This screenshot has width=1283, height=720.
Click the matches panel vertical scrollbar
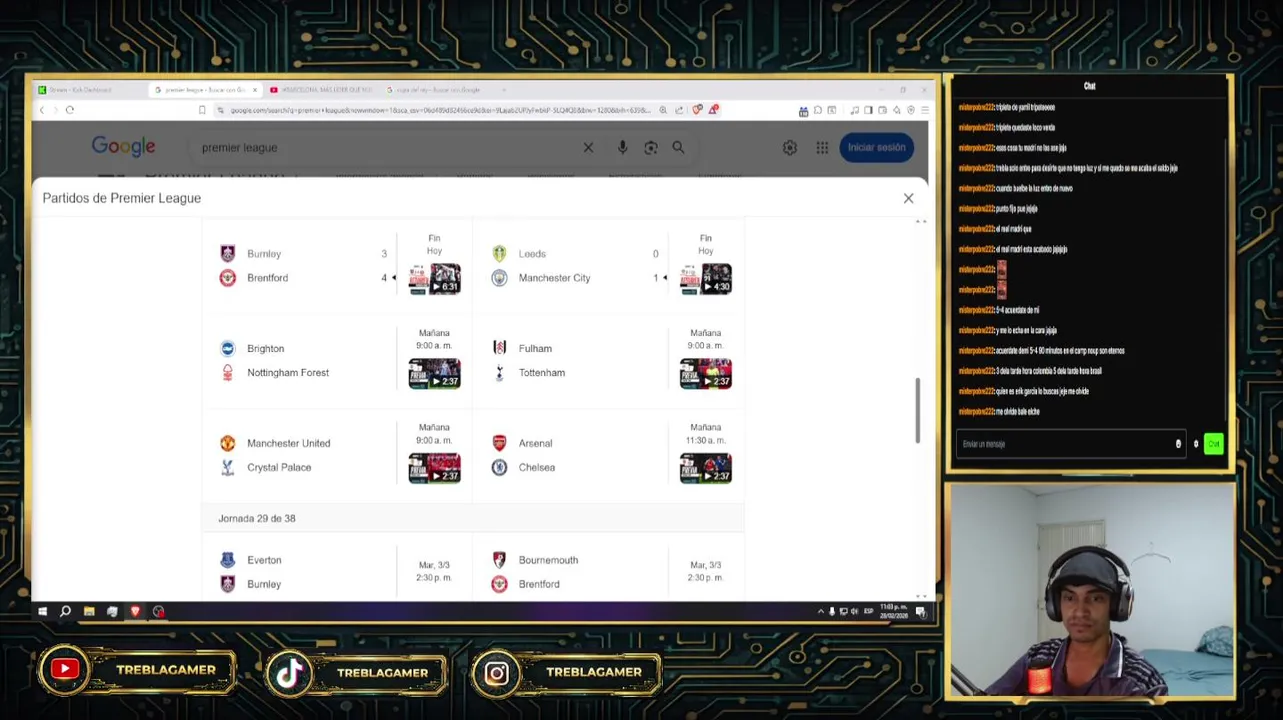tap(917, 410)
